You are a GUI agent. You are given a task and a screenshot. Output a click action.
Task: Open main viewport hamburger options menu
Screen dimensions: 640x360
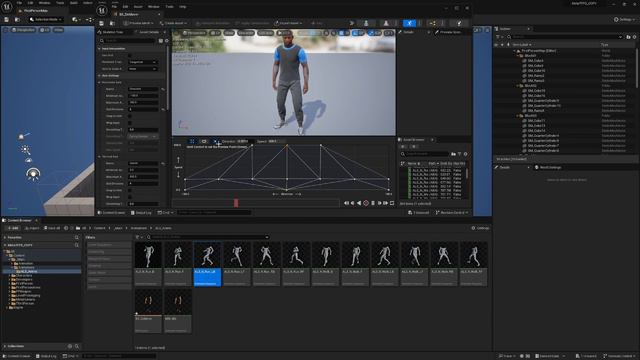[6, 30]
